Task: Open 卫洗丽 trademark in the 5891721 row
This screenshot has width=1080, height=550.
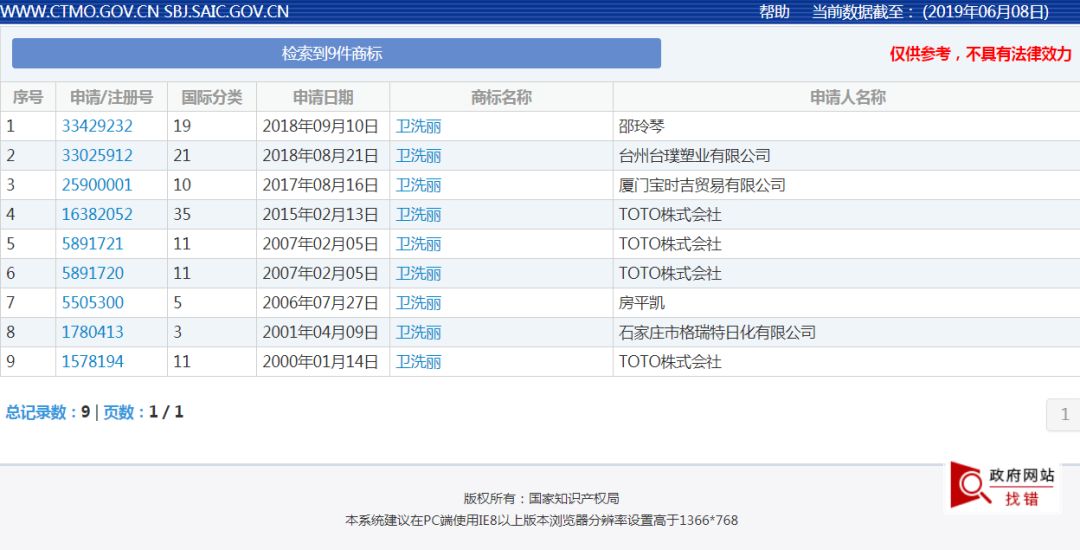Action: [x=418, y=244]
